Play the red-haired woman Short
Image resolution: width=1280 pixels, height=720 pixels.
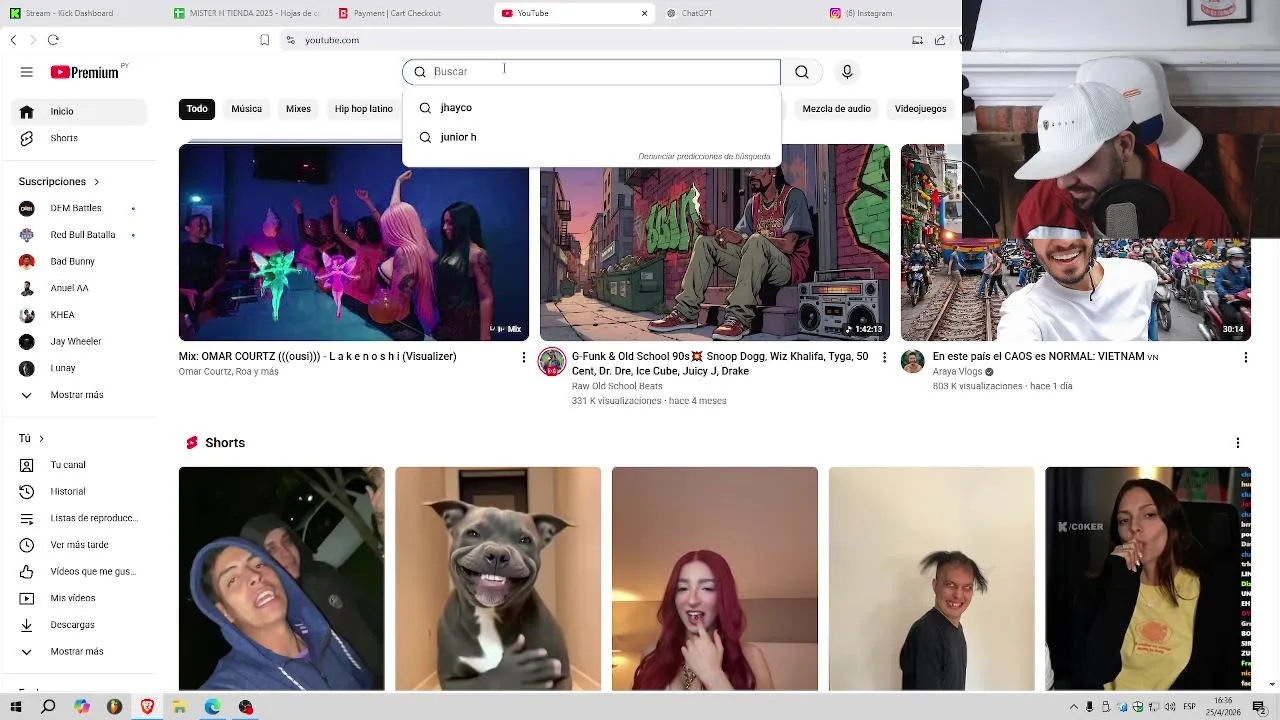715,579
